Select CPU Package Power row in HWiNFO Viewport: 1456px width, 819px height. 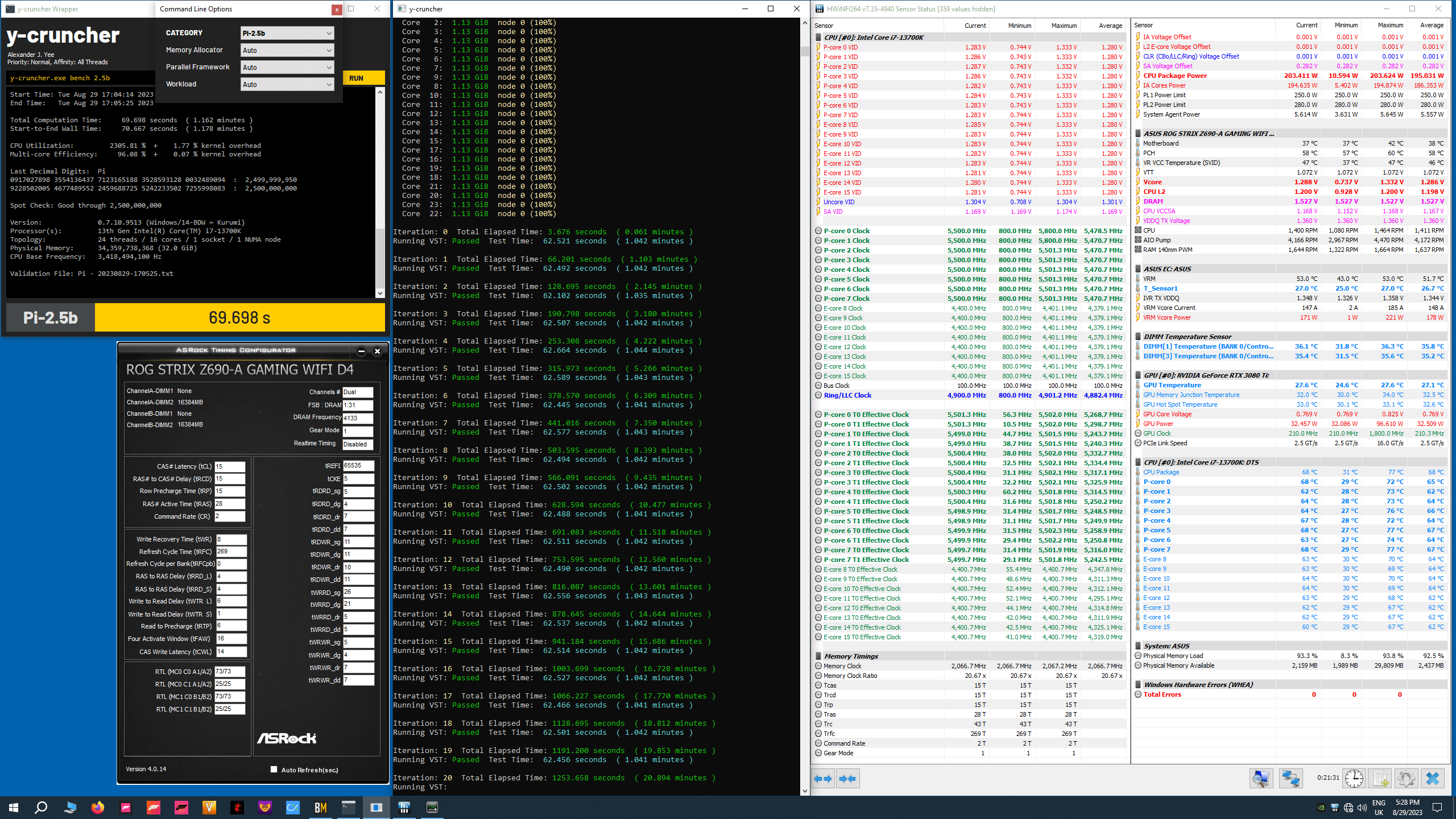pyautogui.click(x=1289, y=76)
